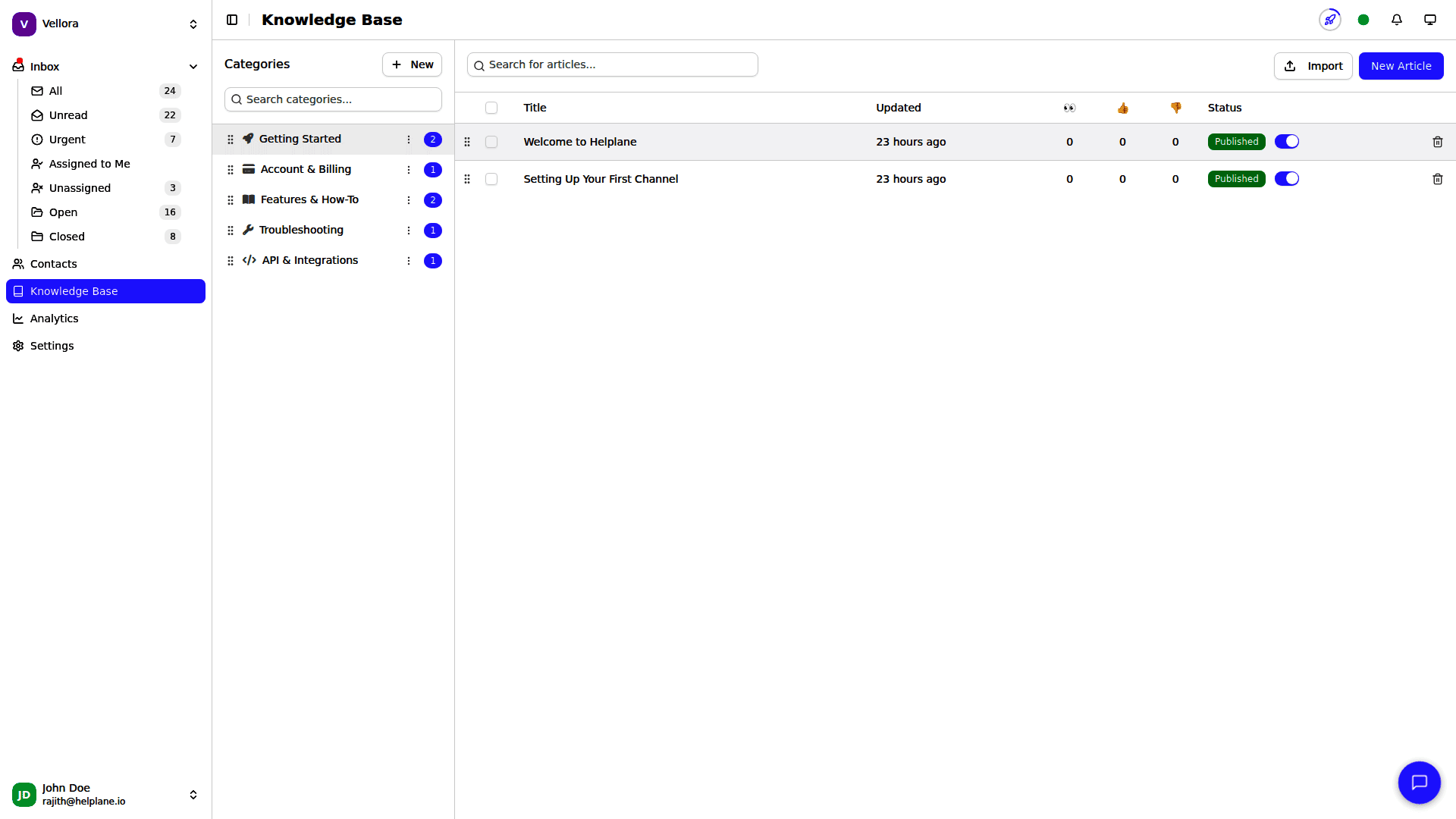
Task: Unpublish Welcome to Helplane using its toggle
Action: (x=1286, y=142)
